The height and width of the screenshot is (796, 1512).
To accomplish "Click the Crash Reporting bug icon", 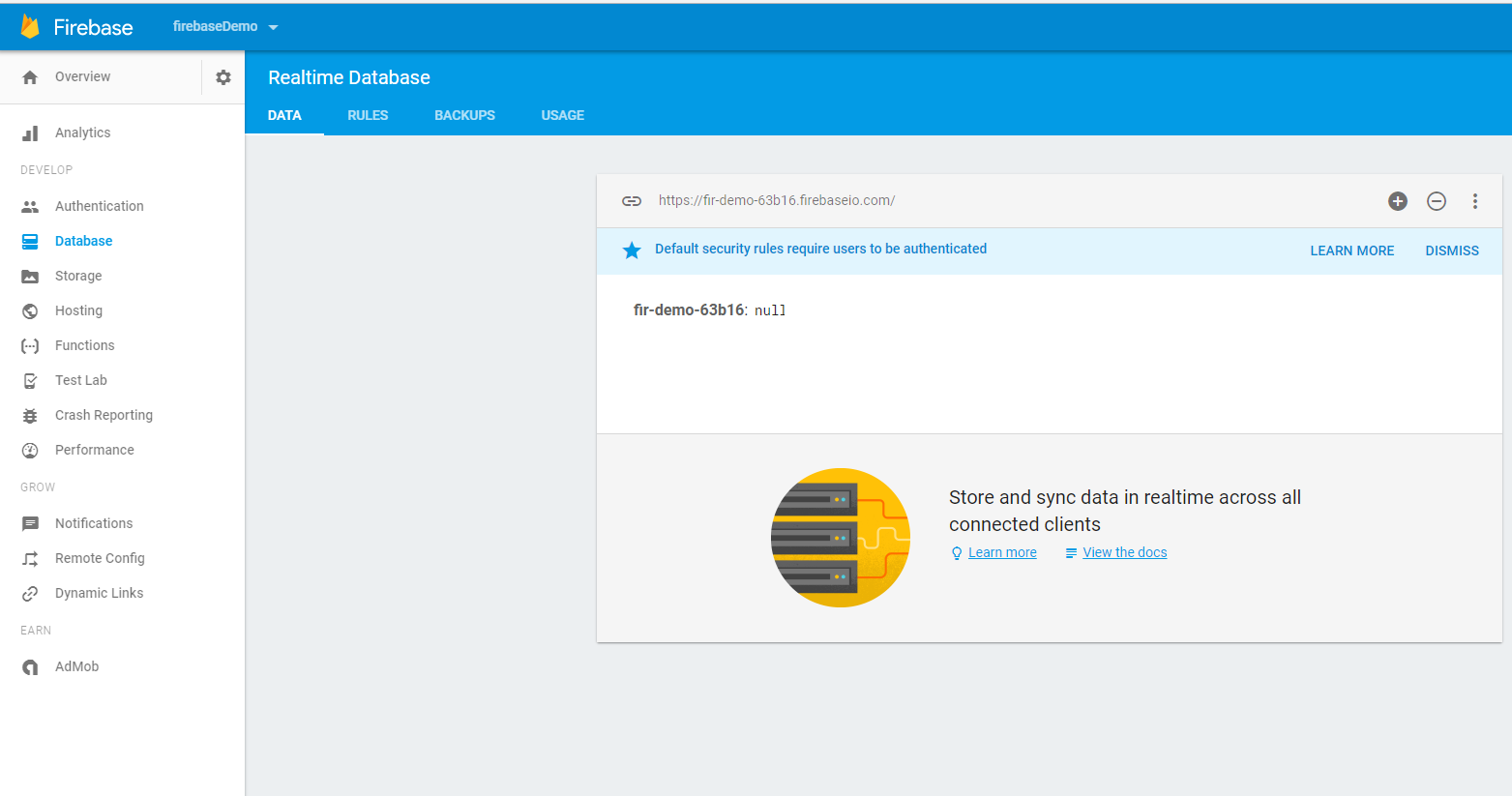I will (x=30, y=416).
